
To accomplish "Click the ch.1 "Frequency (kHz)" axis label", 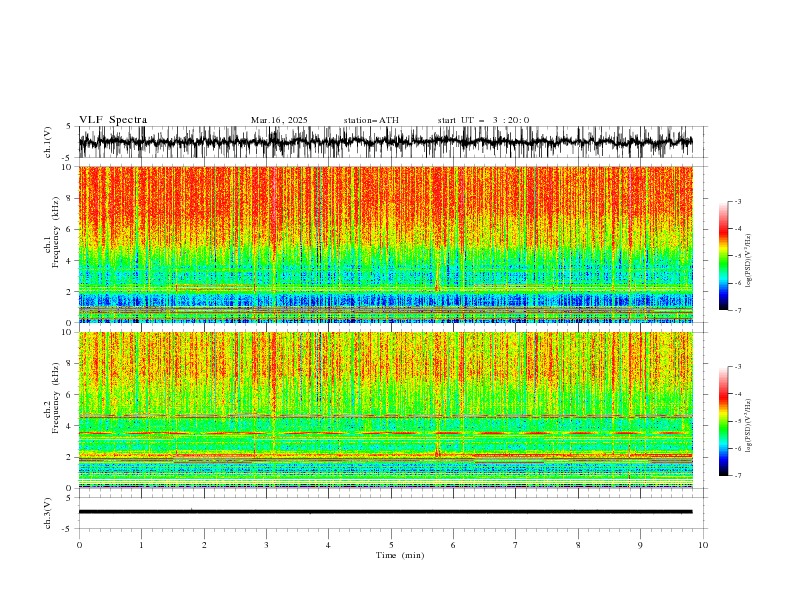I will pyautogui.click(x=56, y=232).
